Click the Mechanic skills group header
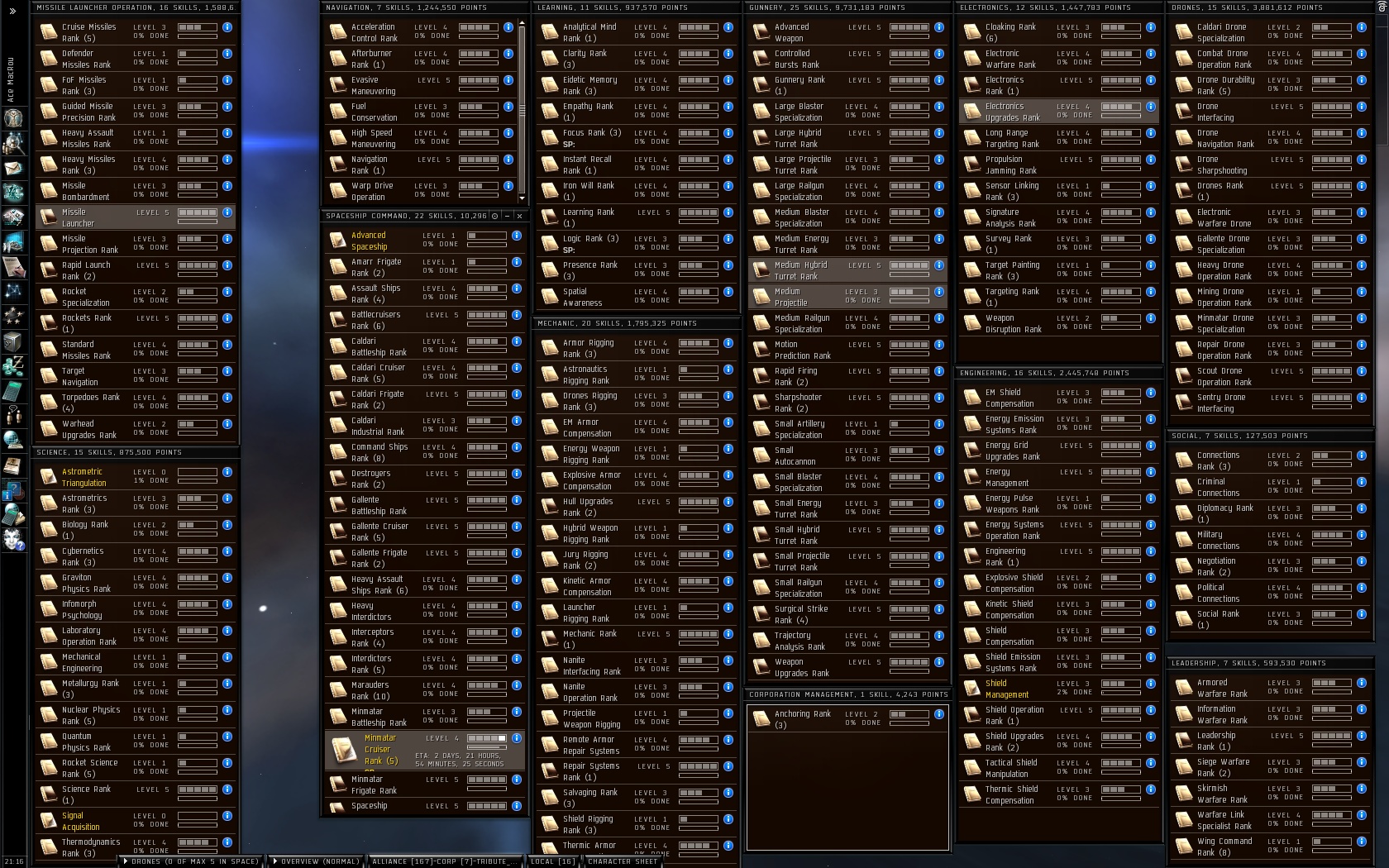 click(x=637, y=323)
